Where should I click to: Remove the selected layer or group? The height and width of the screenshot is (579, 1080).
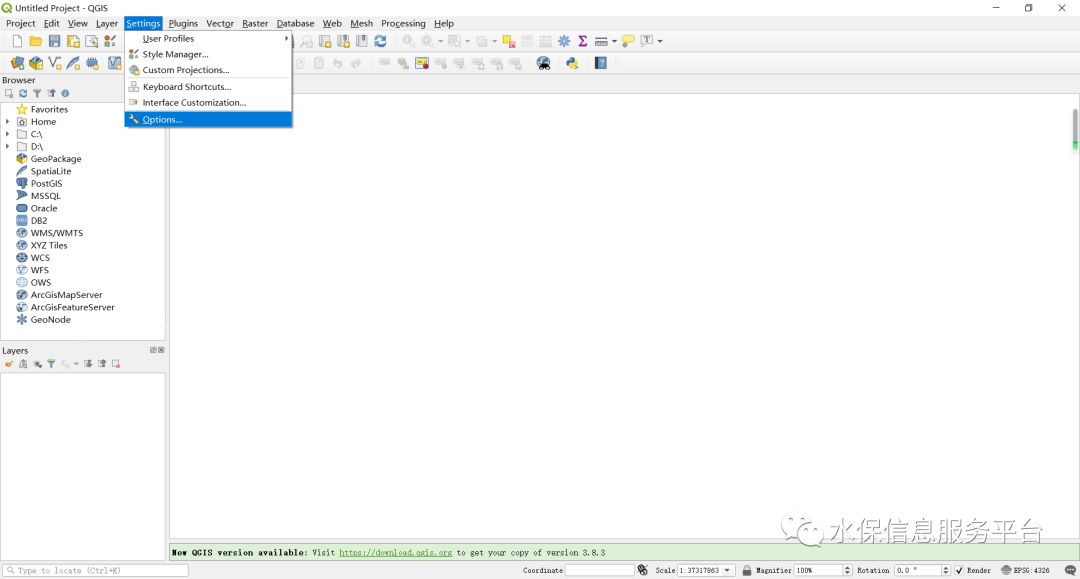pos(116,364)
